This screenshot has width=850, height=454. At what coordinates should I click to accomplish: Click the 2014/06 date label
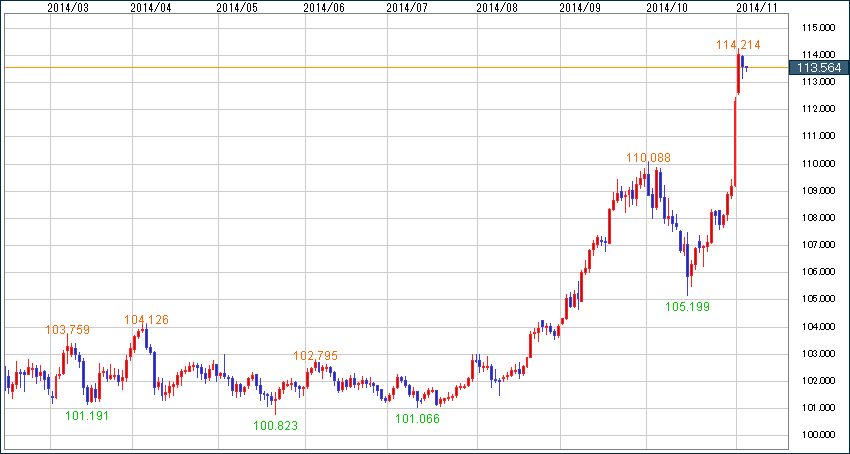pos(324,8)
